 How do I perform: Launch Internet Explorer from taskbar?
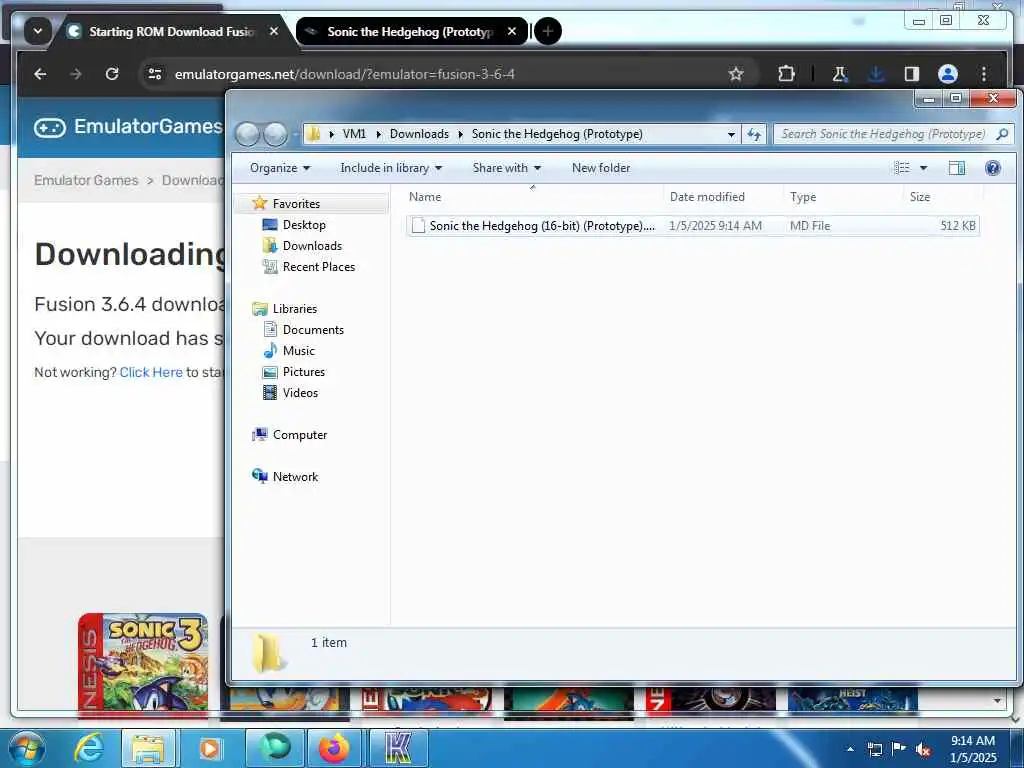(88, 748)
